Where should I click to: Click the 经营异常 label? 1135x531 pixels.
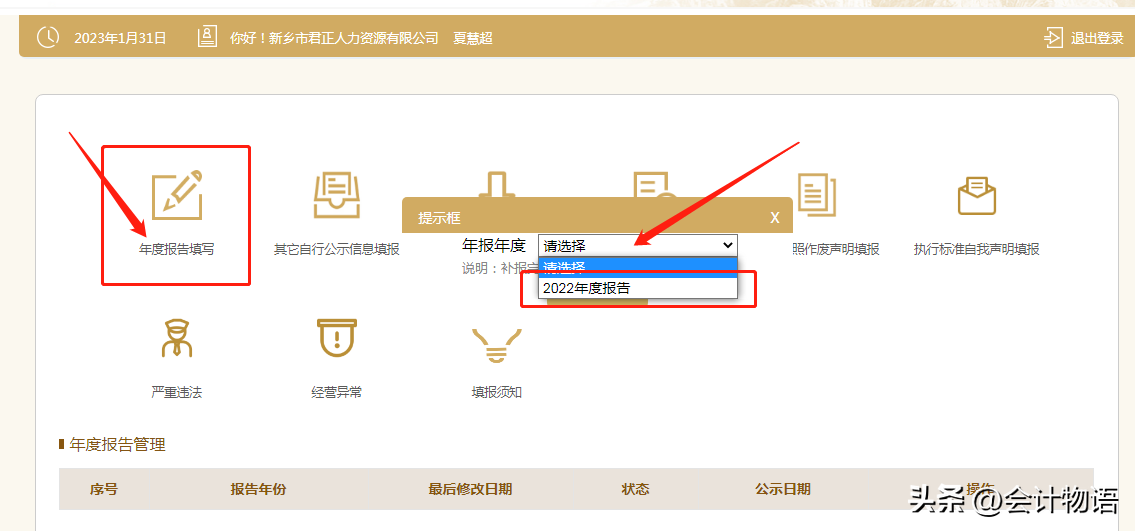click(337, 393)
